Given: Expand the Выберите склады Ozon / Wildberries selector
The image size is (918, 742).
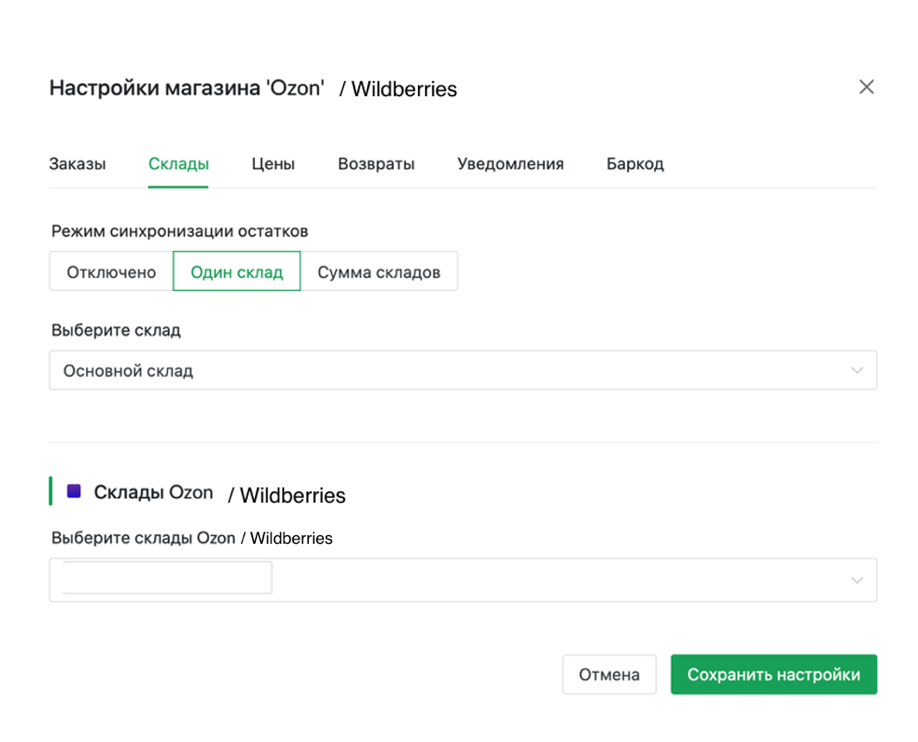Looking at the screenshot, I should (560, 580).
